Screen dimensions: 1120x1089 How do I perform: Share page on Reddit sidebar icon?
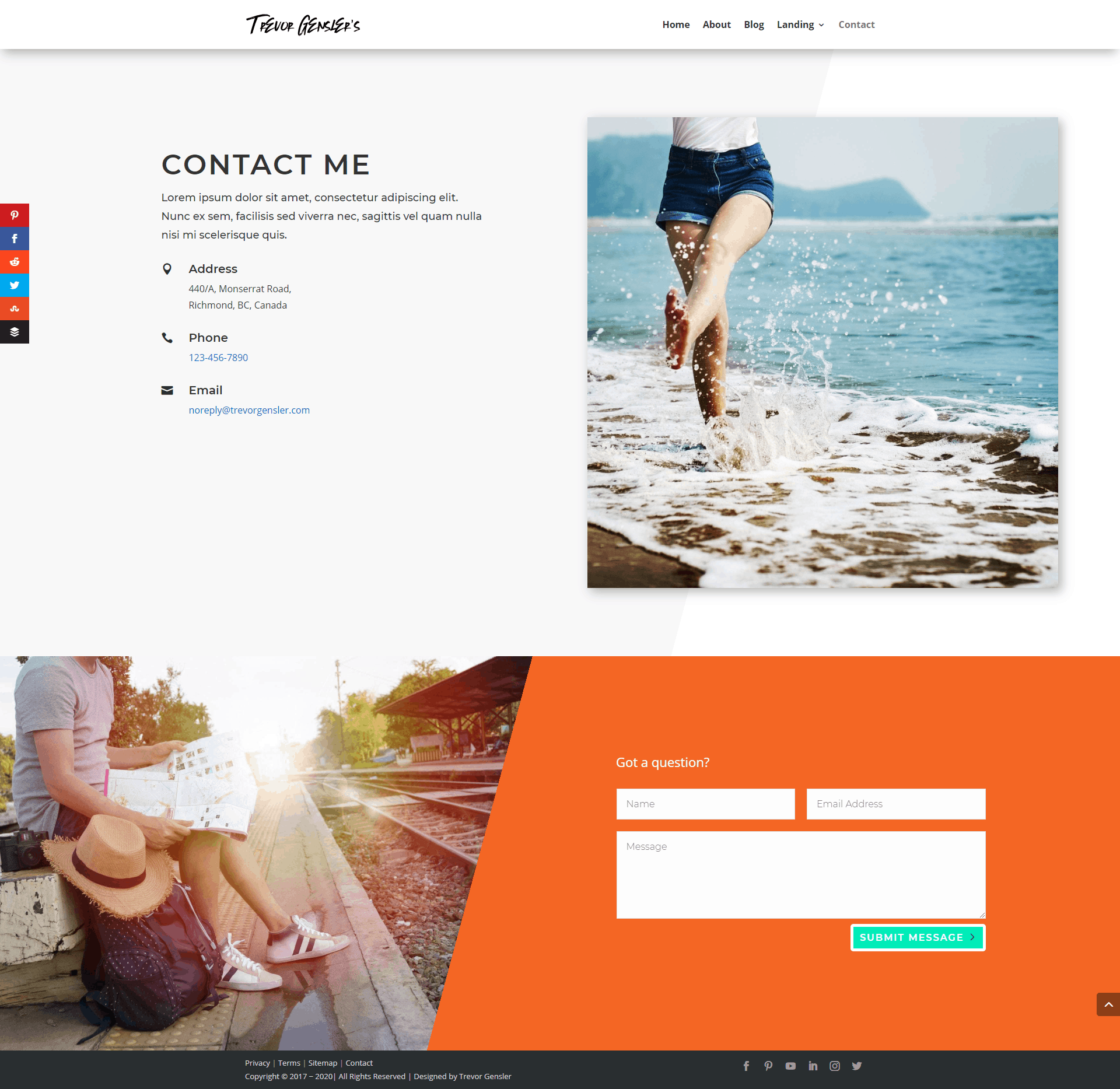[x=15, y=262]
